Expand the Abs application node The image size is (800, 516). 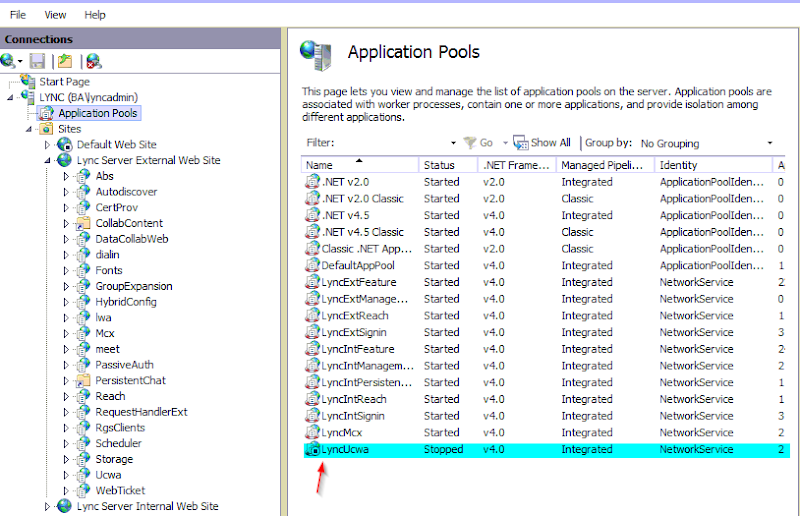(66, 176)
